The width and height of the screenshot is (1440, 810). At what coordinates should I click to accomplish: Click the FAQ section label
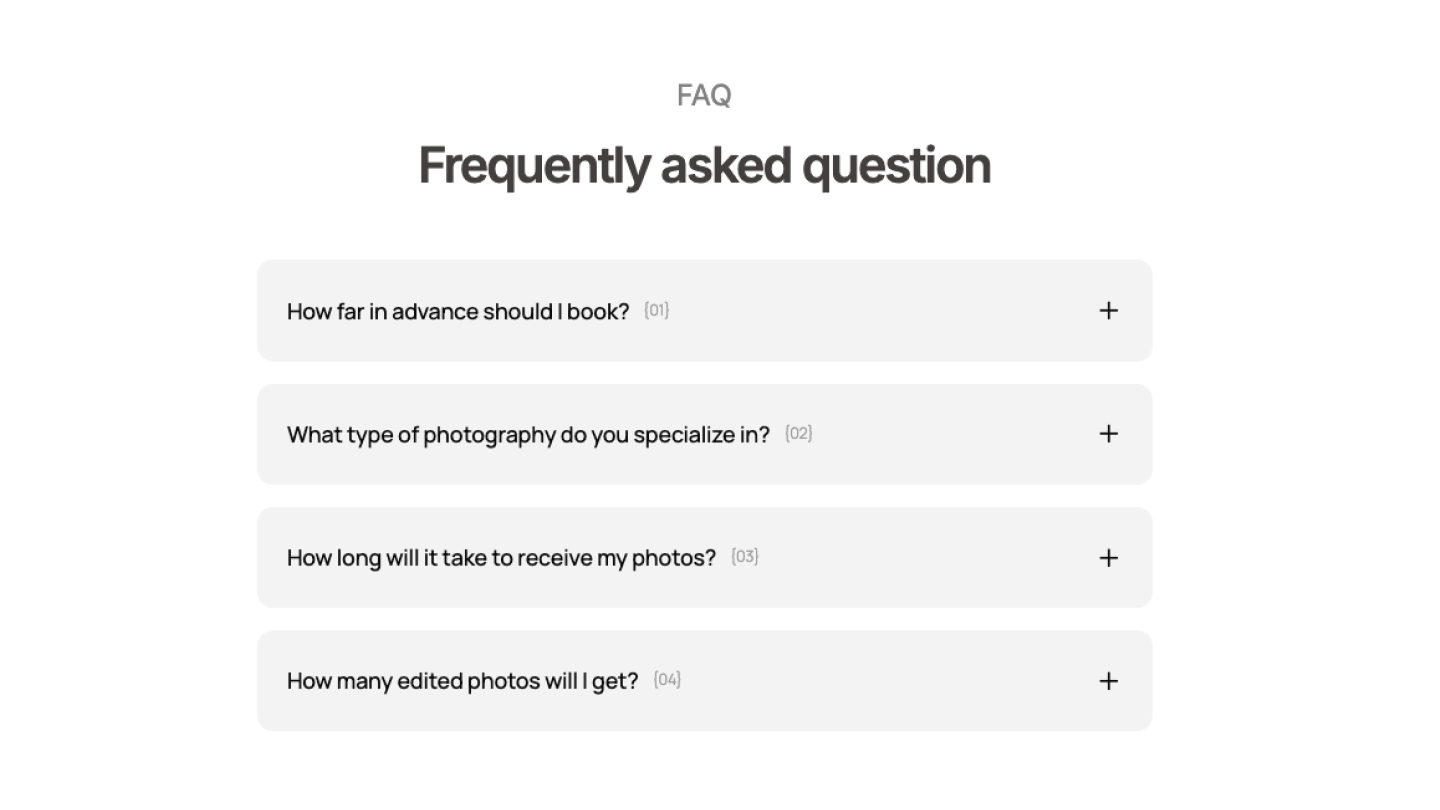click(x=704, y=94)
